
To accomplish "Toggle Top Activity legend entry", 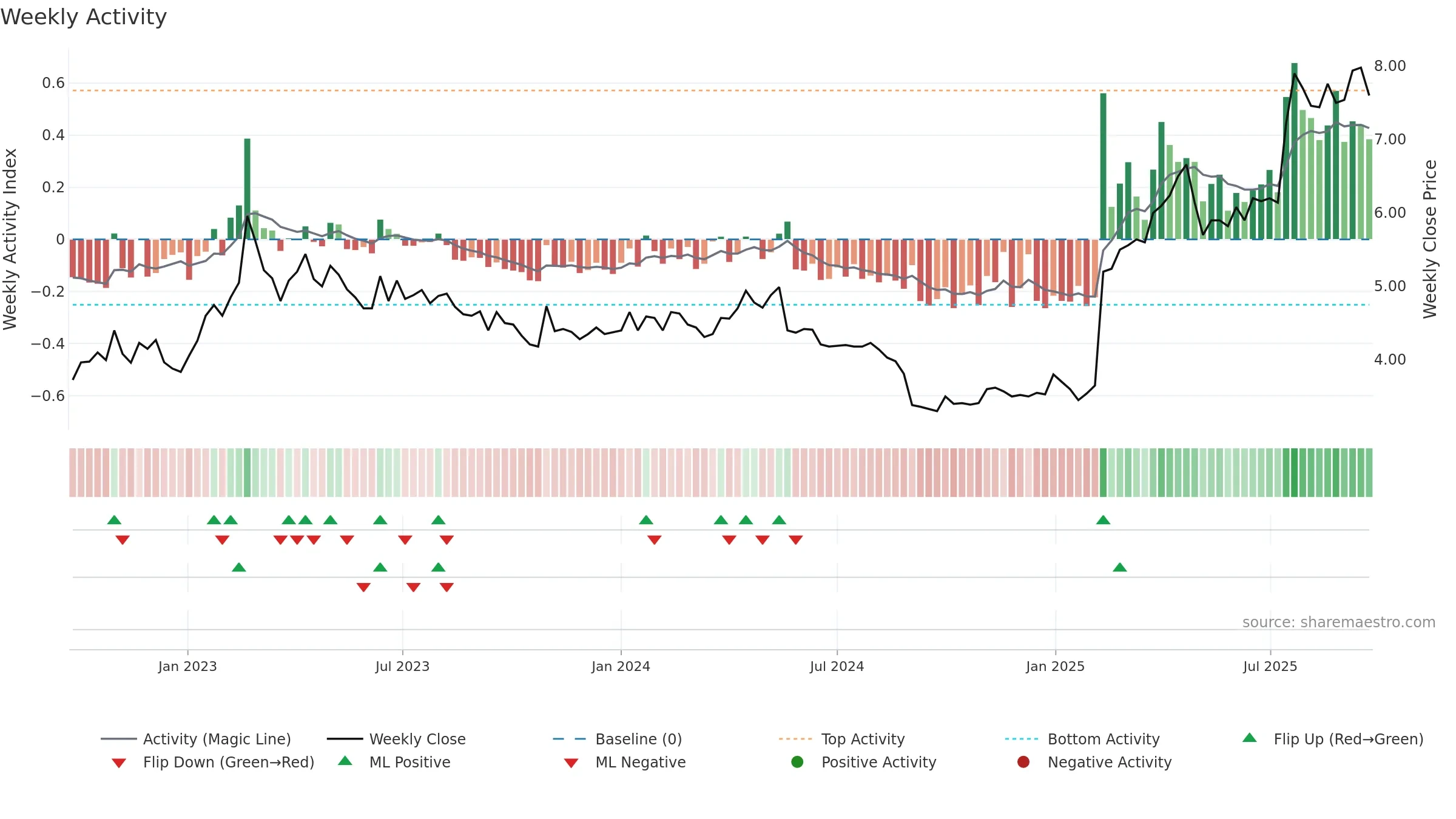I will point(841,739).
